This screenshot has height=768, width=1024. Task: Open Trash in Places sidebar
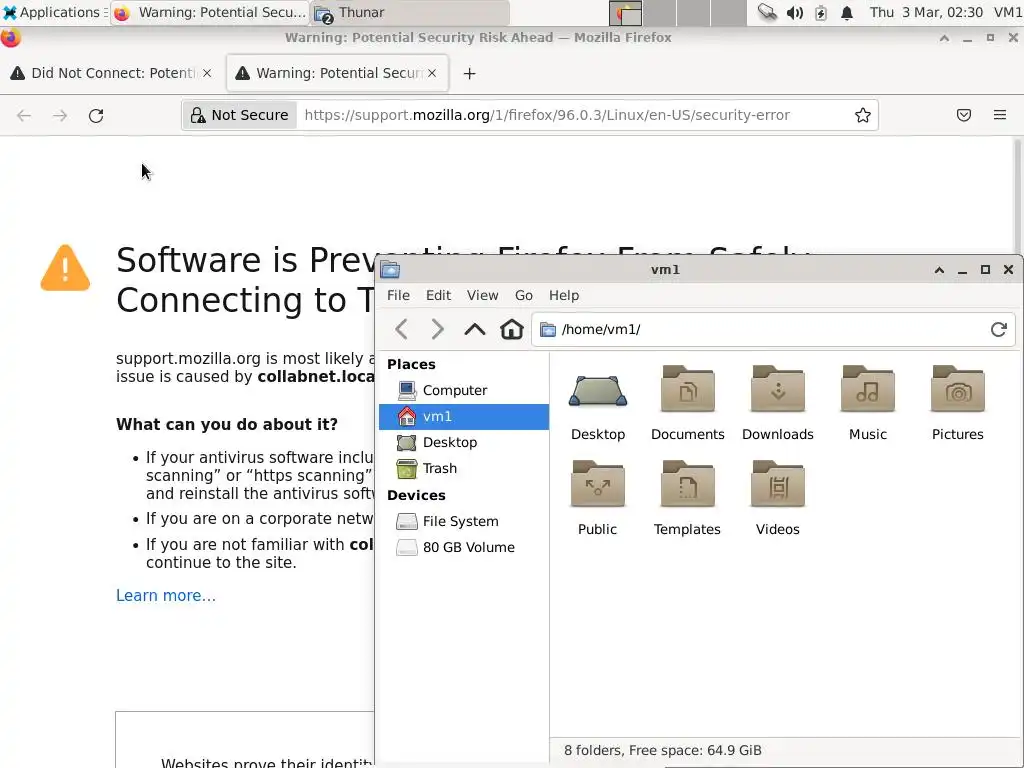point(464,469)
